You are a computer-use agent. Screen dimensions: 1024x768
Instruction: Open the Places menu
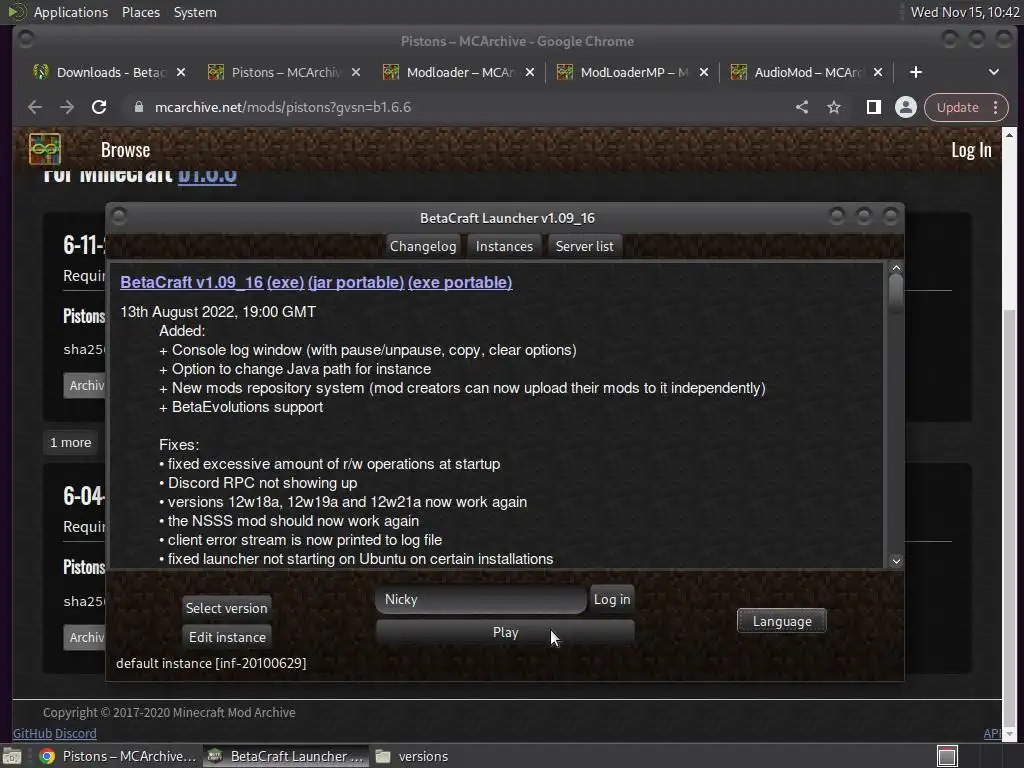coord(140,12)
